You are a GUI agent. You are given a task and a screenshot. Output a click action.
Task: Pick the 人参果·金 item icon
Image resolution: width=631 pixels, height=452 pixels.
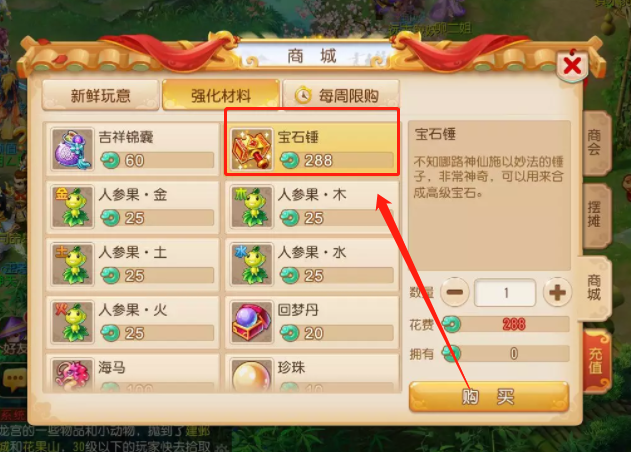[72, 207]
